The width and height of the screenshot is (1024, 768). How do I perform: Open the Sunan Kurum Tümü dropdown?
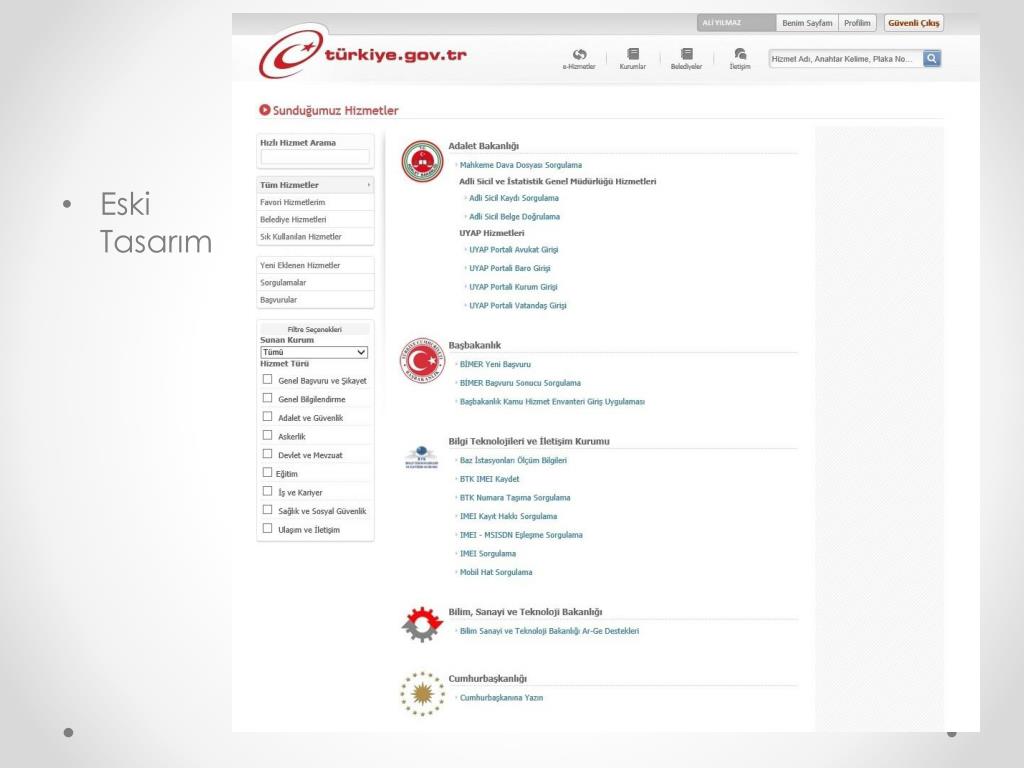point(314,352)
